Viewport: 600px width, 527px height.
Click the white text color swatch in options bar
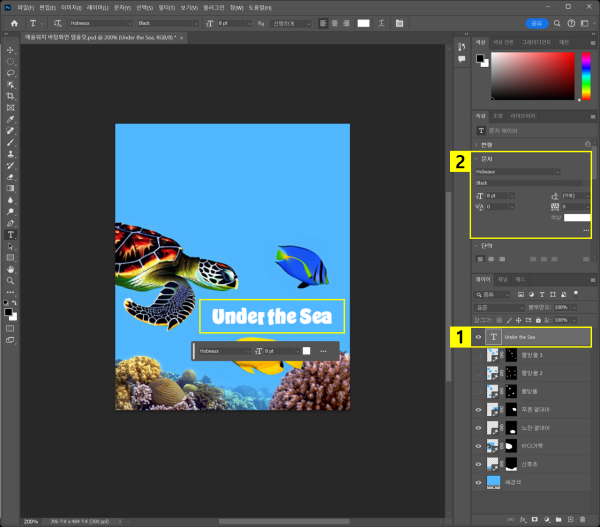tap(364, 22)
